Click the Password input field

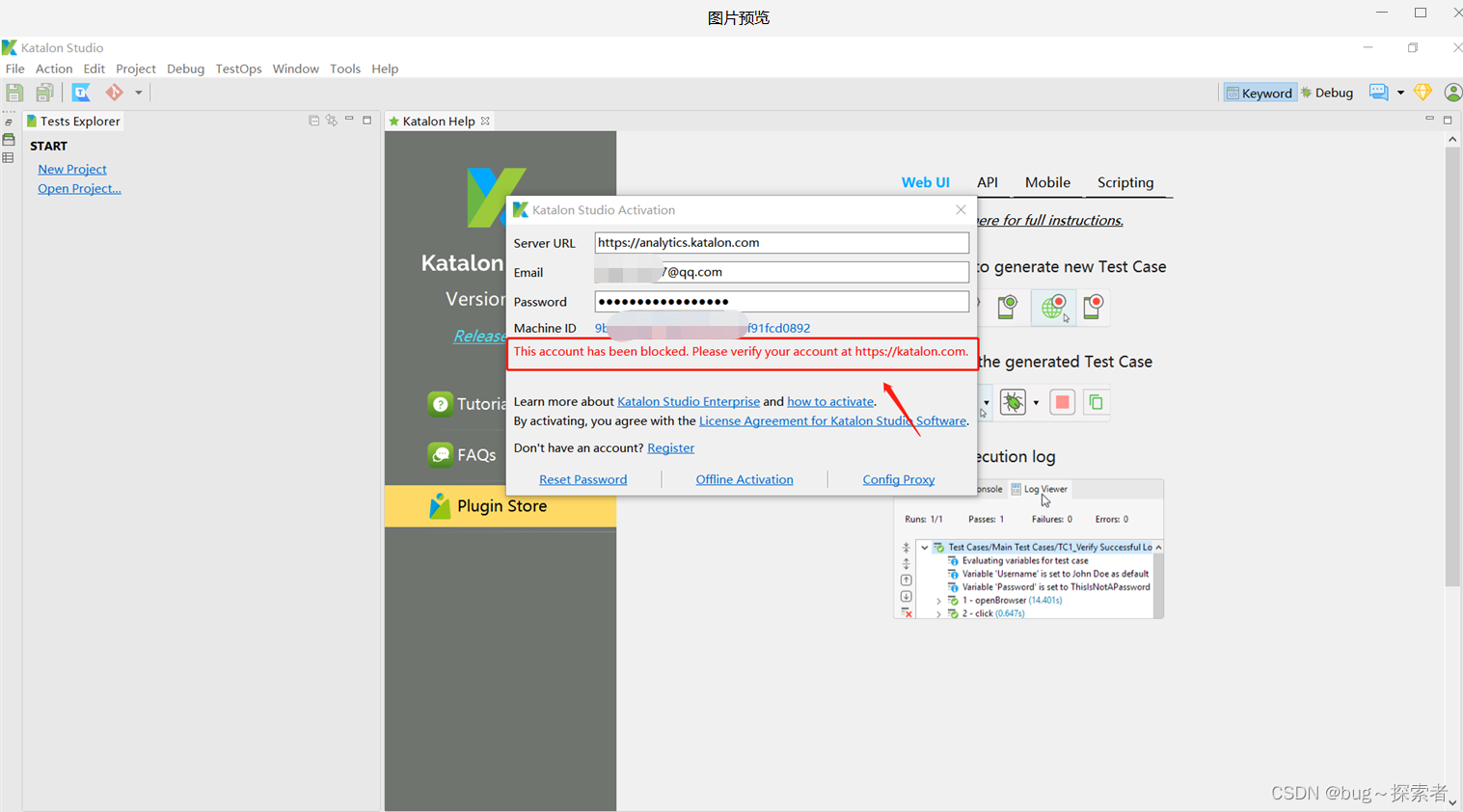click(x=782, y=302)
